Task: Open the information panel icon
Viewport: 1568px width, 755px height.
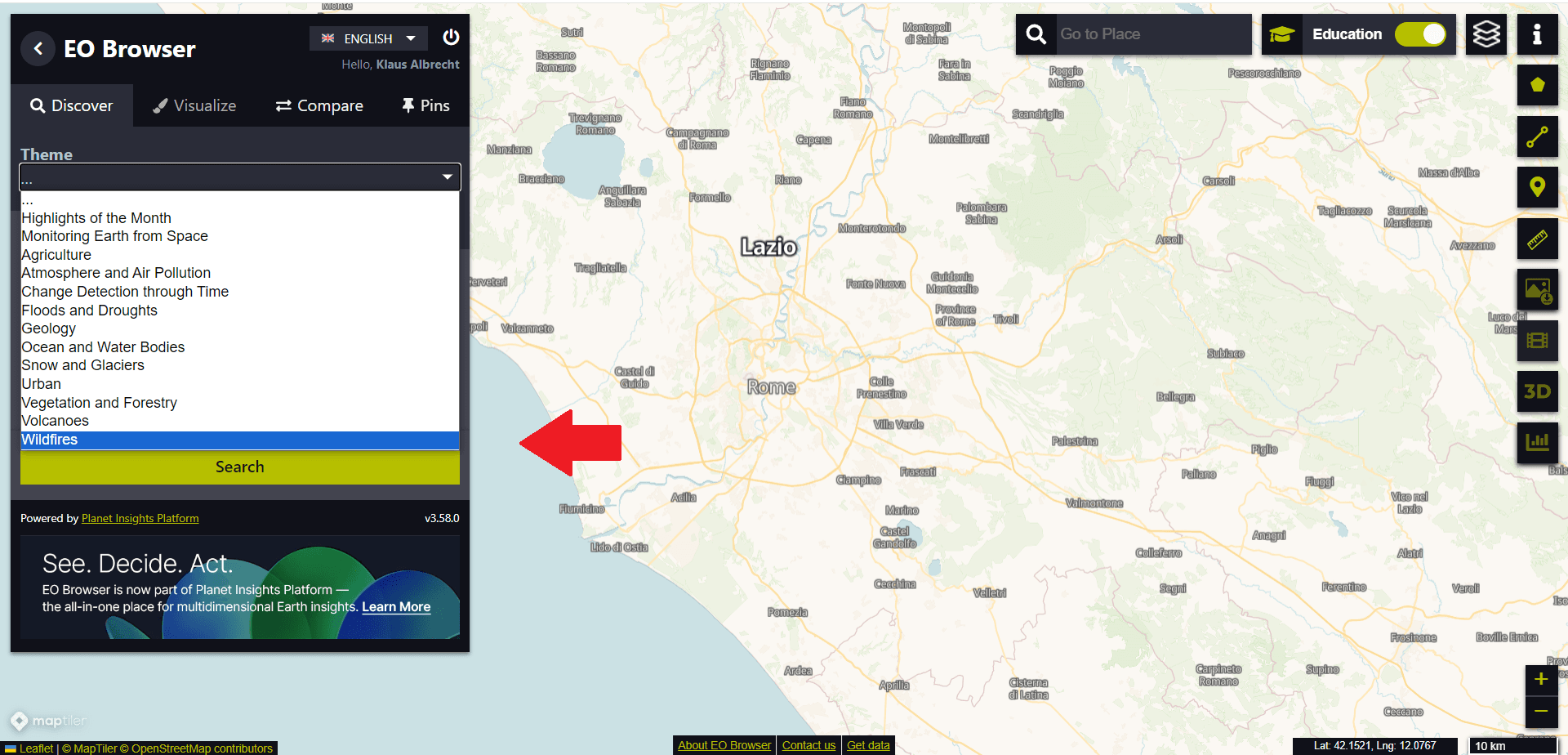Action: point(1537,34)
